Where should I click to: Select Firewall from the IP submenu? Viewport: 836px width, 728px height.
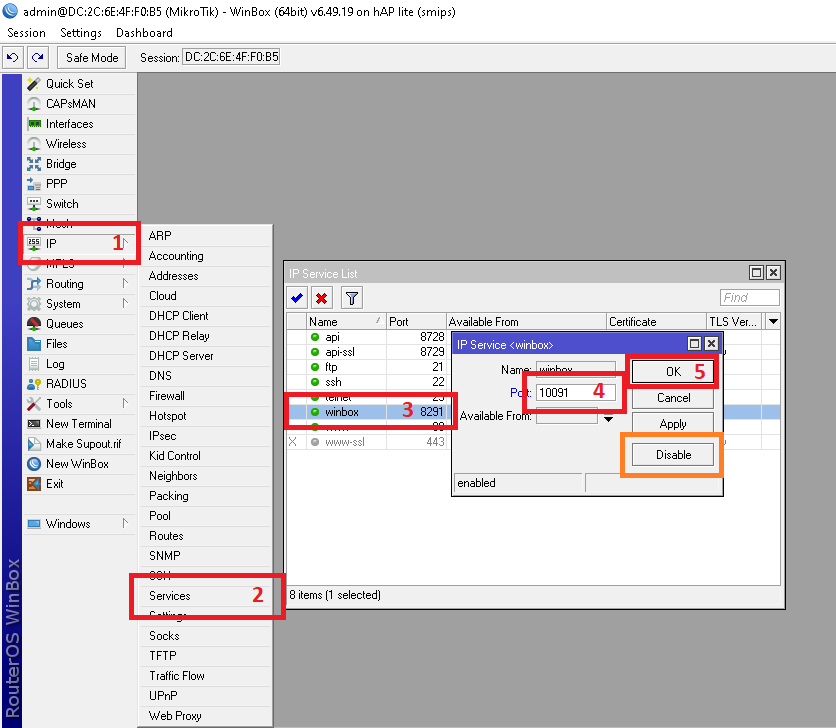click(167, 396)
